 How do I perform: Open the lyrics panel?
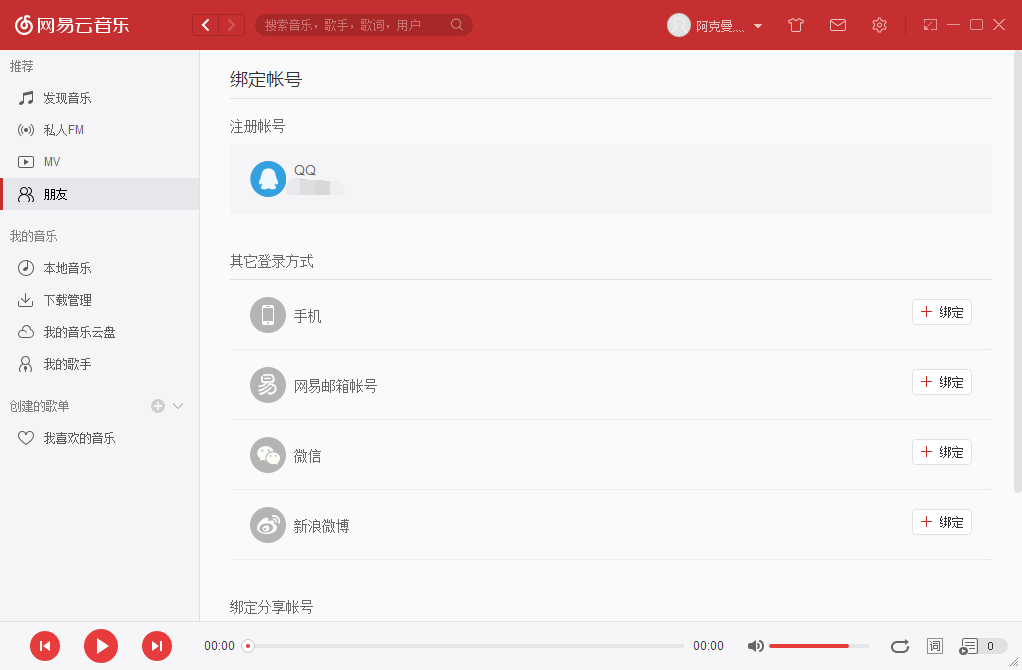935,646
